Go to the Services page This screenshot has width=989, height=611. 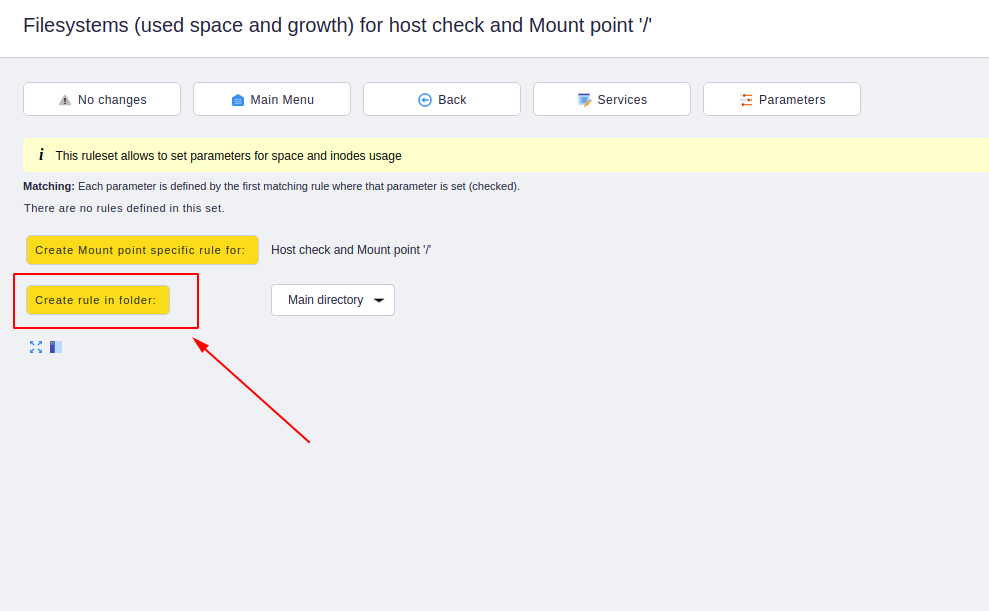612,99
